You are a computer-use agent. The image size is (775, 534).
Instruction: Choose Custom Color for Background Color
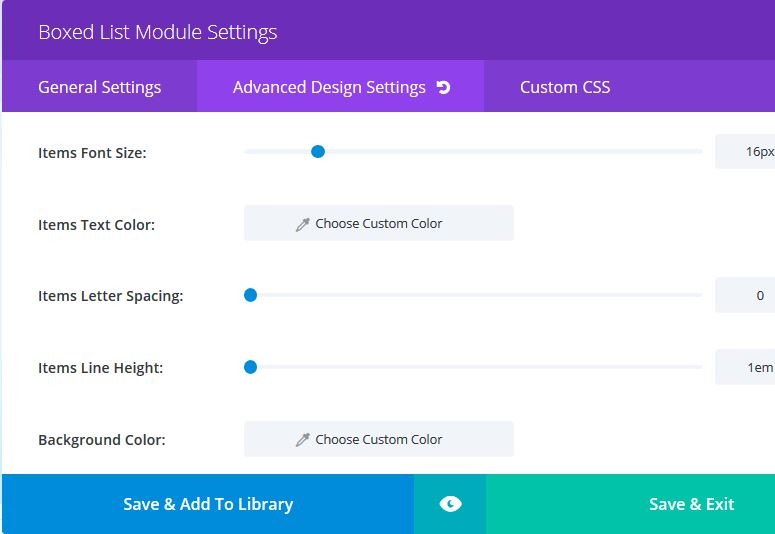tap(379, 439)
